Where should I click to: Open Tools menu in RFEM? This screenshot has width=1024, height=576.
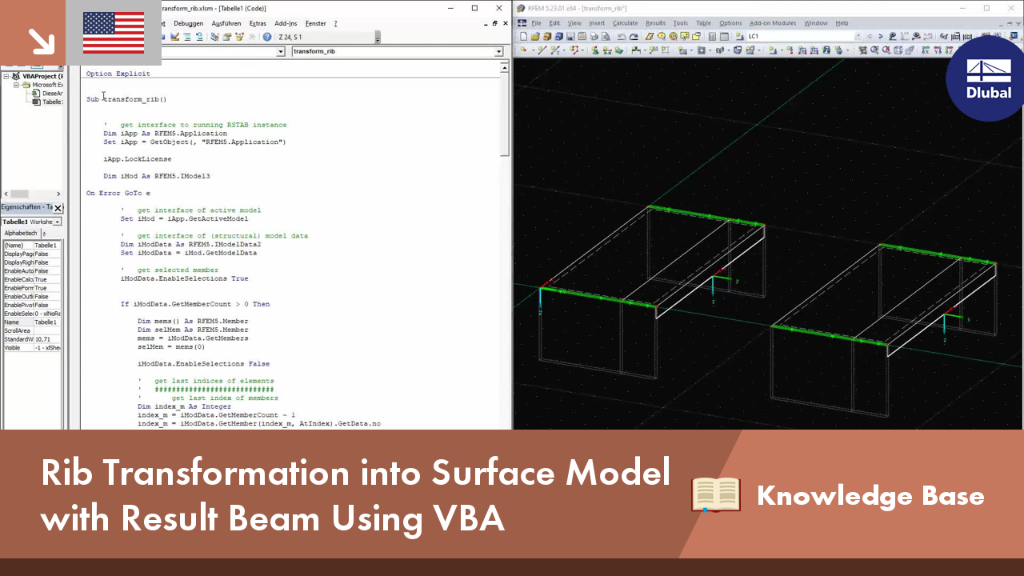pos(680,23)
